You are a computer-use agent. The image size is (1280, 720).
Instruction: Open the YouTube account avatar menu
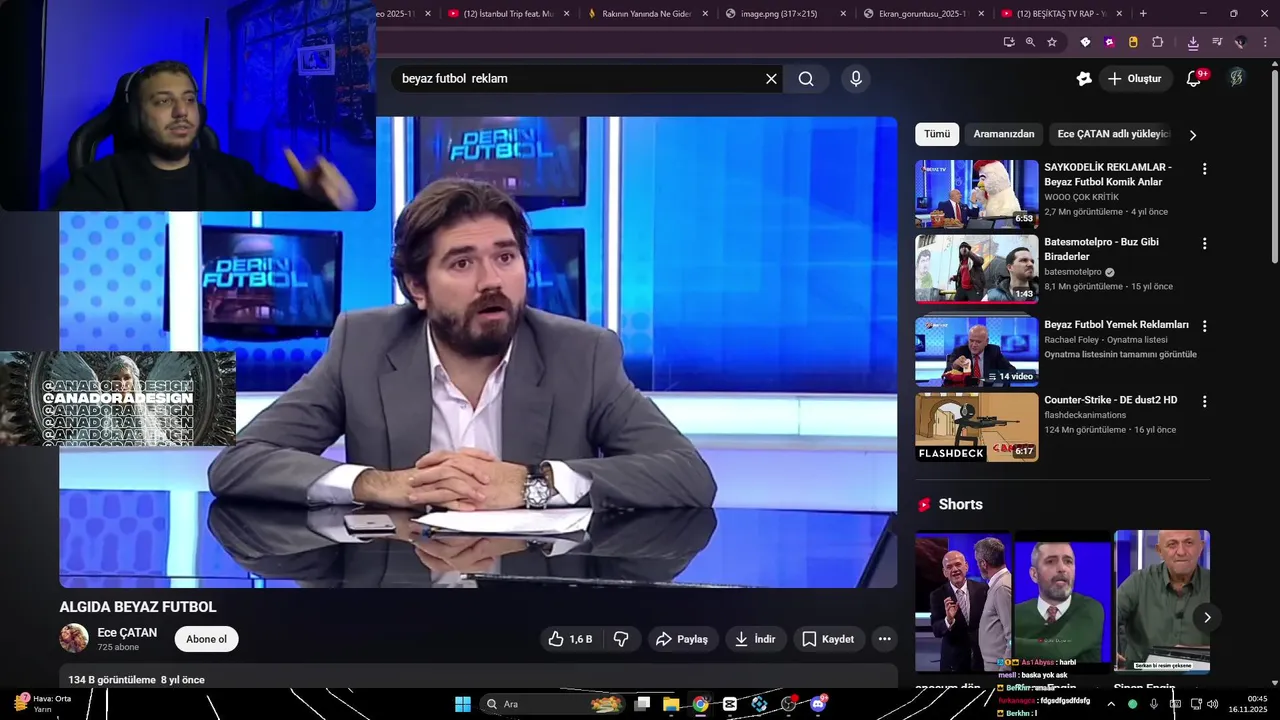pos(1236,78)
